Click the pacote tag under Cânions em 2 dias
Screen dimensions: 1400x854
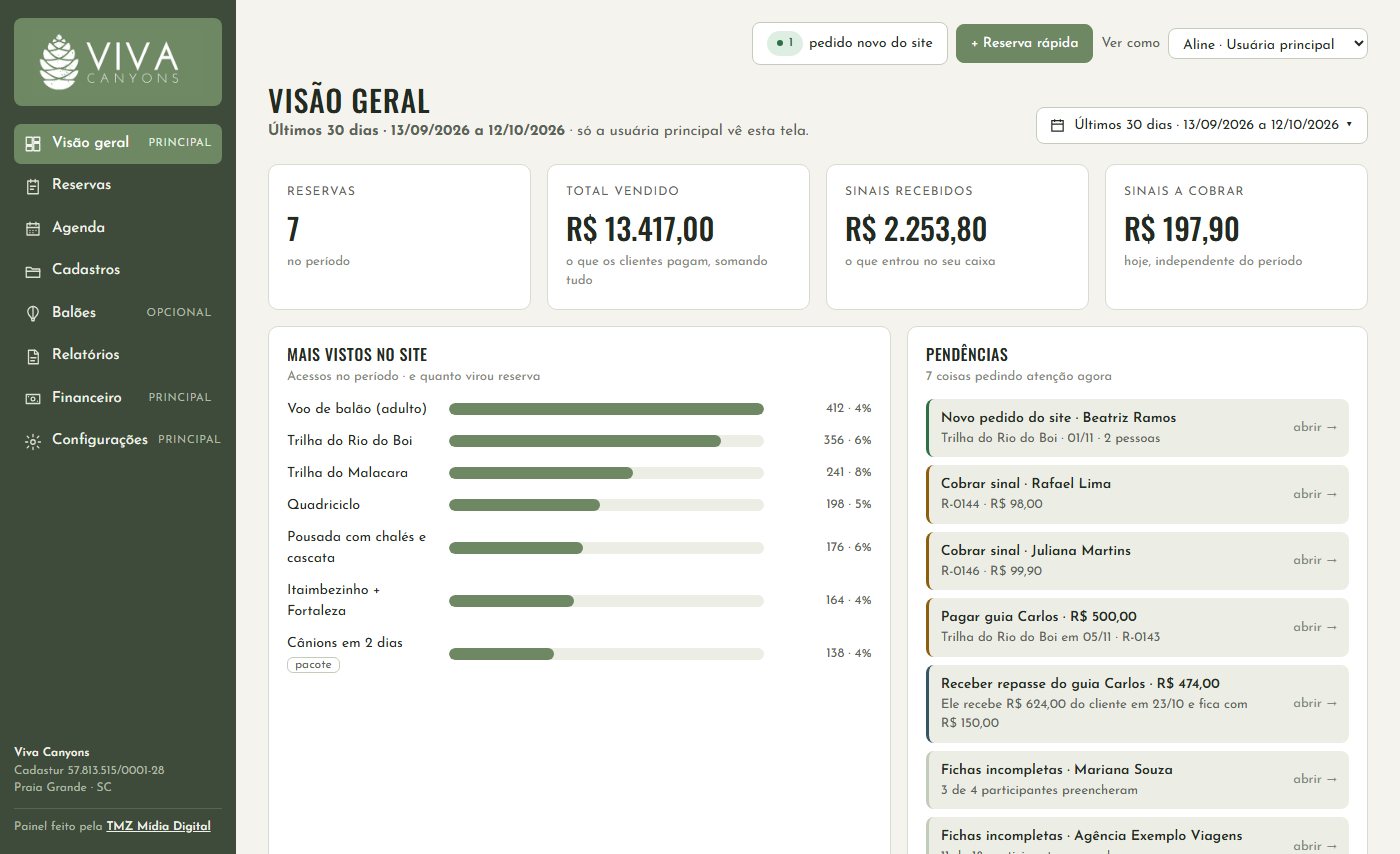pyautogui.click(x=313, y=665)
